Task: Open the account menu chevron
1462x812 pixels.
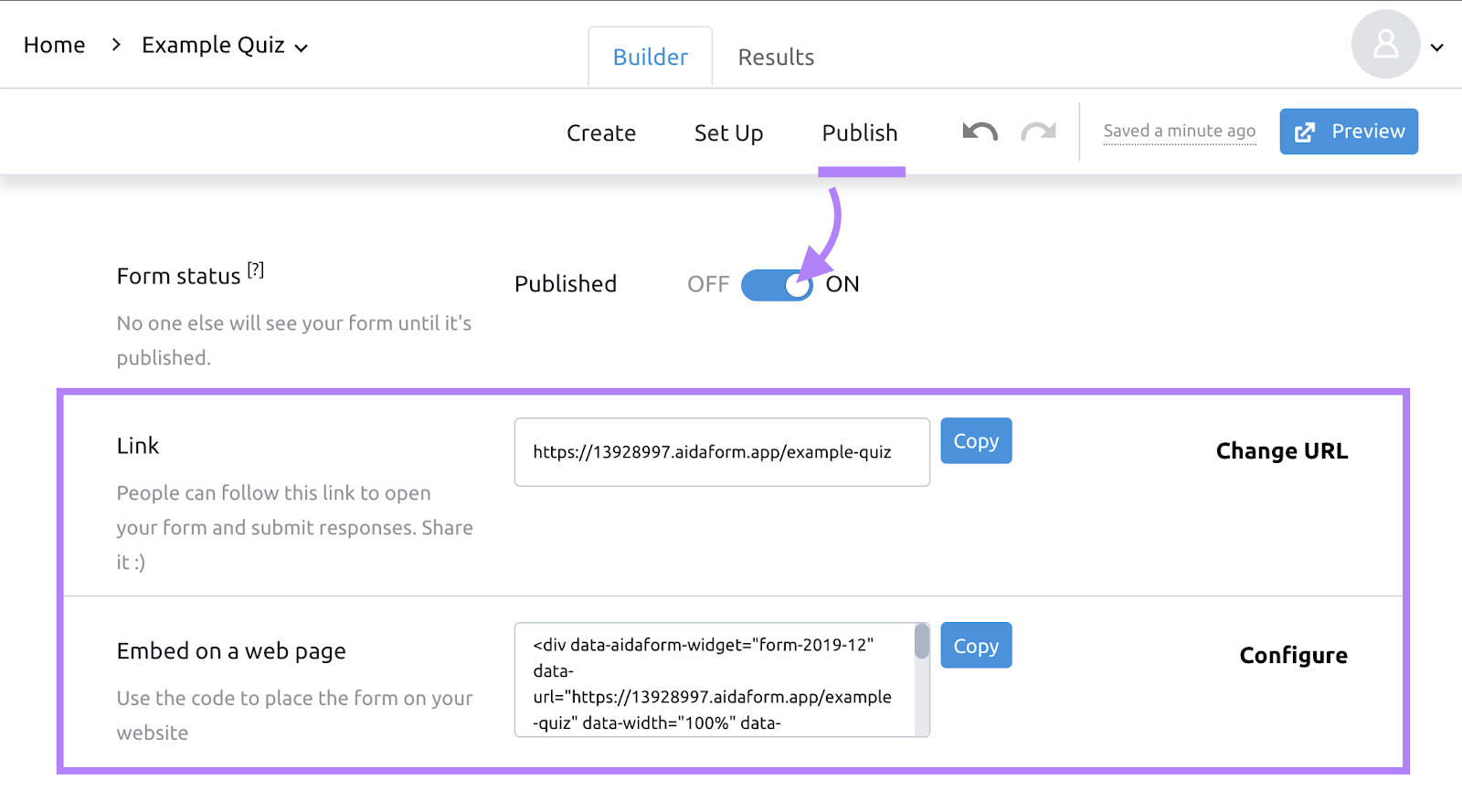Action: point(1436,47)
